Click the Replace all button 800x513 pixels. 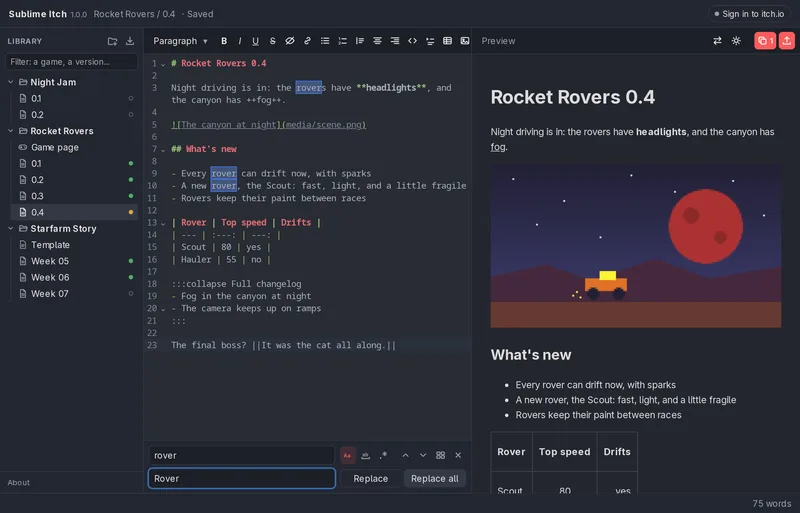(x=435, y=479)
